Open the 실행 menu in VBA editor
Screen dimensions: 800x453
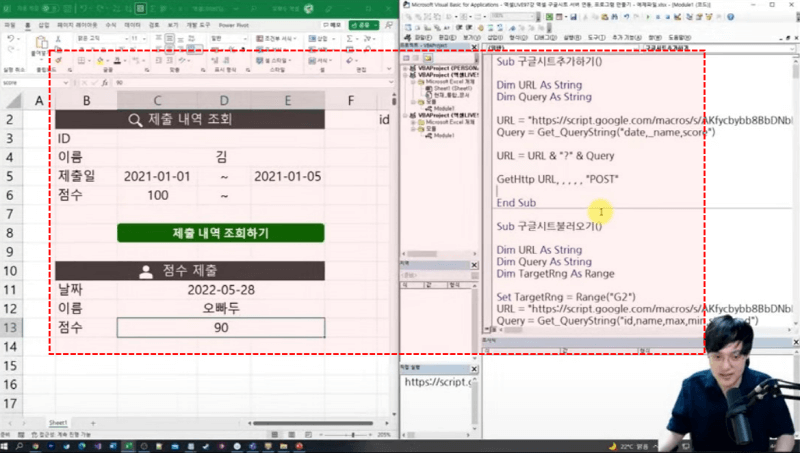(571, 38)
